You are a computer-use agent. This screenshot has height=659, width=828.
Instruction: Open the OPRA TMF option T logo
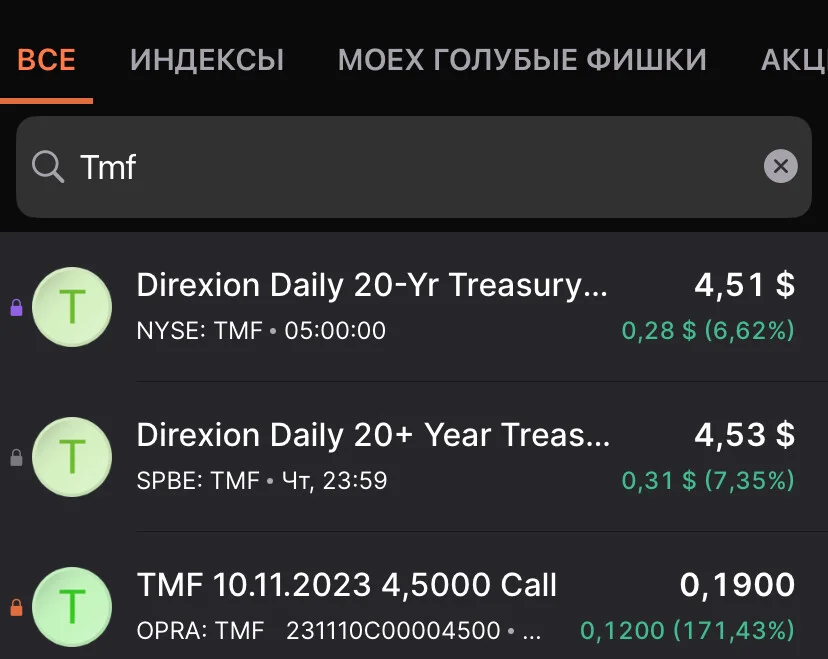pos(72,607)
